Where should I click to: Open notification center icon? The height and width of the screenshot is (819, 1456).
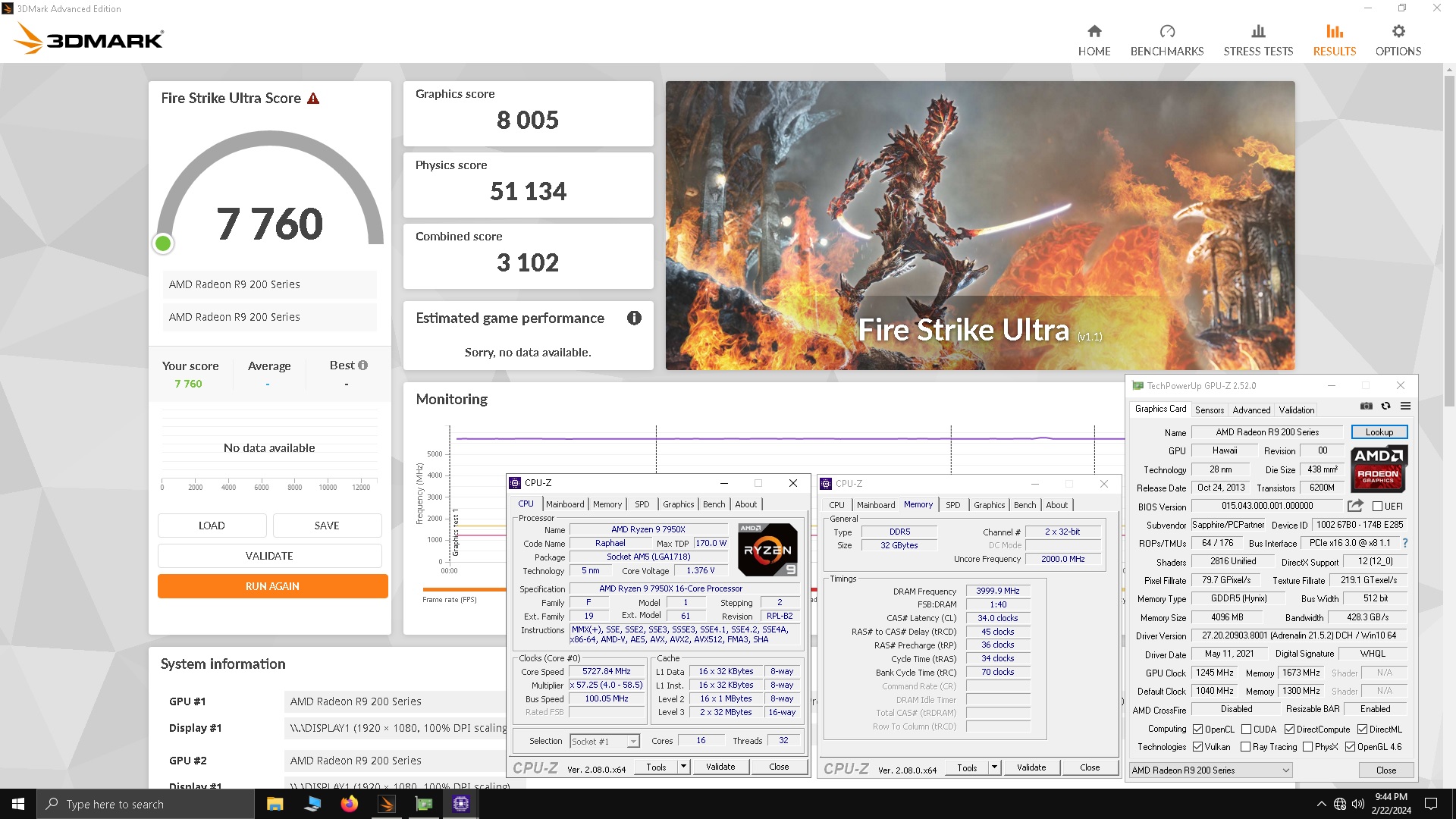(x=1431, y=804)
